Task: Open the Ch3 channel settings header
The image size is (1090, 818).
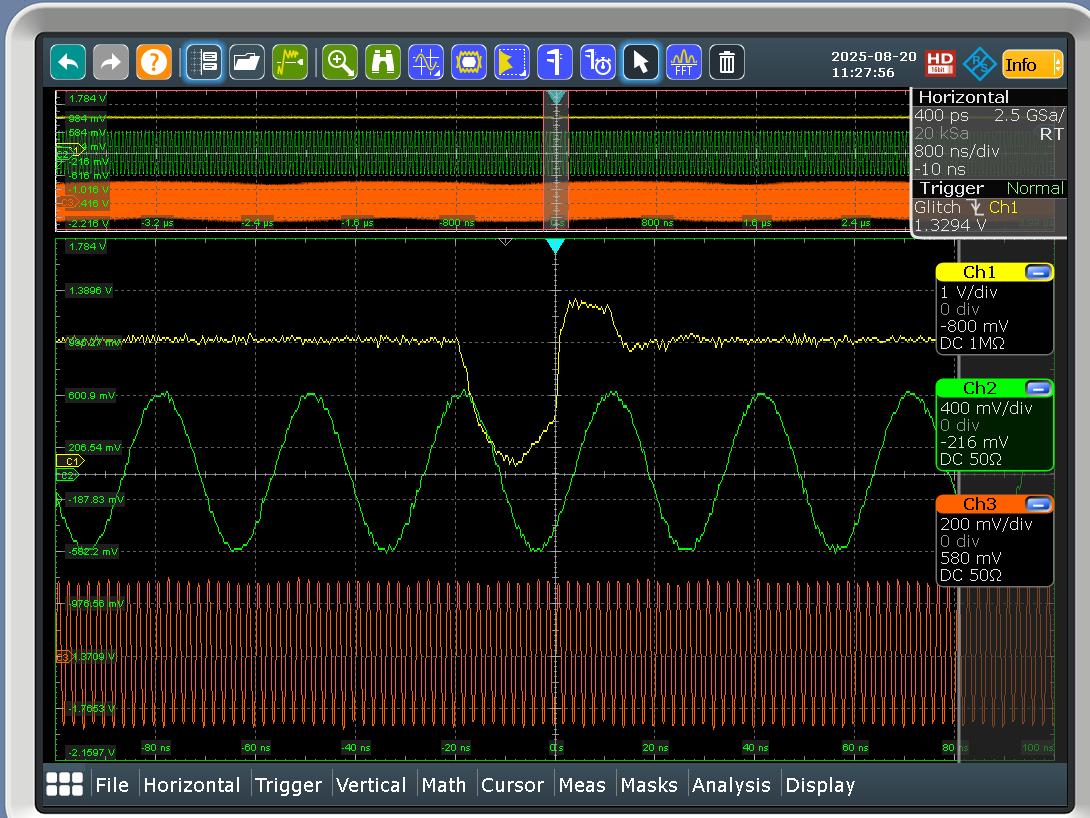Action: tap(980, 505)
